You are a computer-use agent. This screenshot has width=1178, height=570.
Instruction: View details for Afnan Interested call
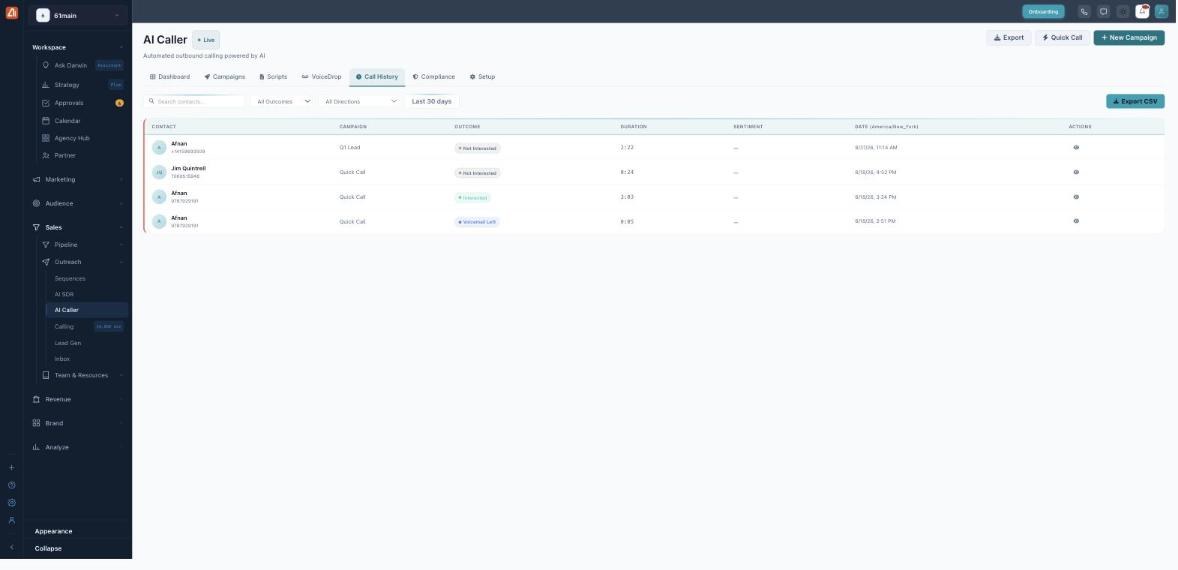[x=1076, y=197]
